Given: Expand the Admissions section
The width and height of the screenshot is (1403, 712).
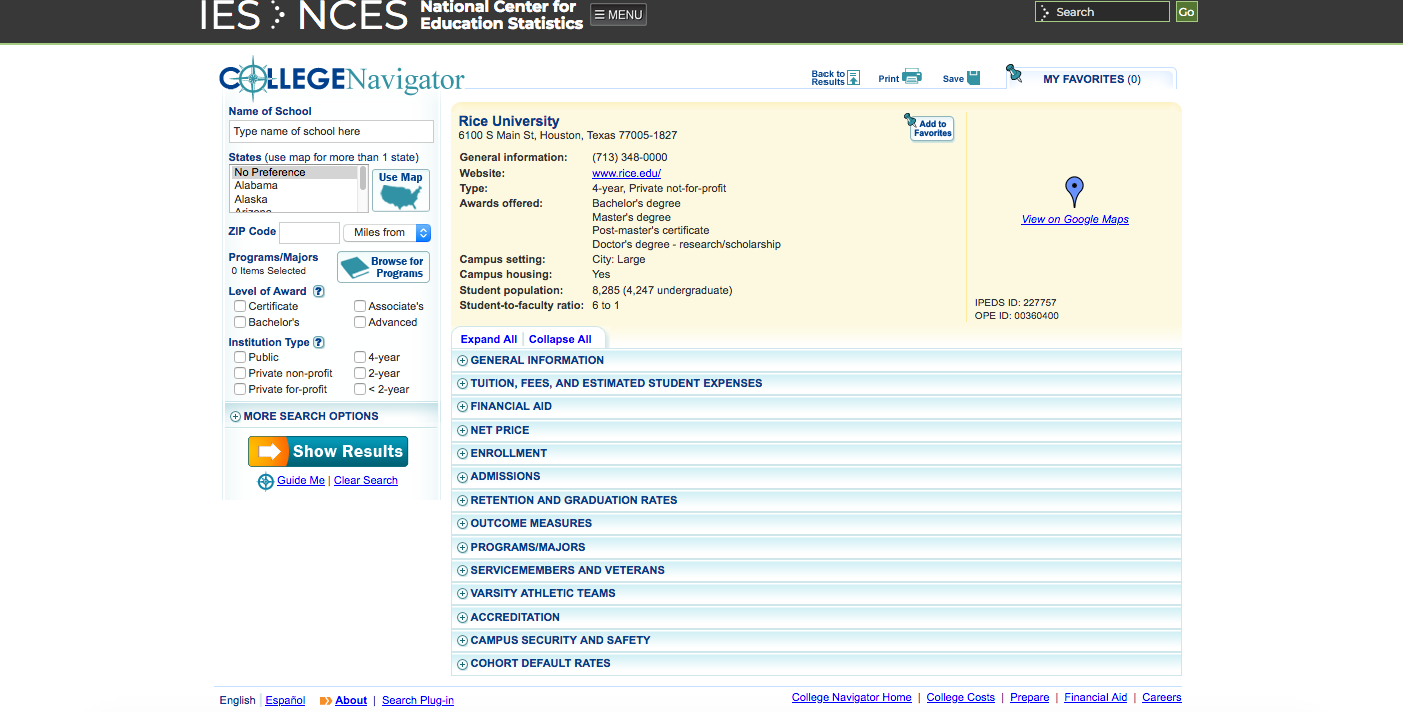Looking at the screenshot, I should (816, 476).
